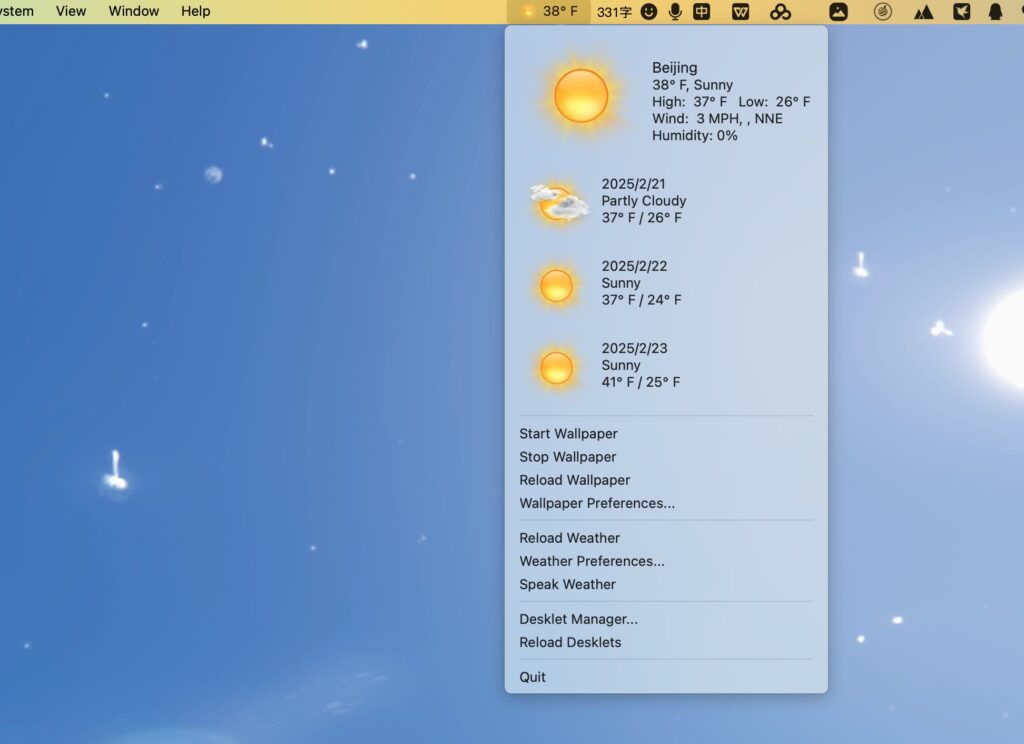Click the mountain peaks menu bar icon
This screenshot has width=1024, height=744.
pyautogui.click(x=925, y=11)
